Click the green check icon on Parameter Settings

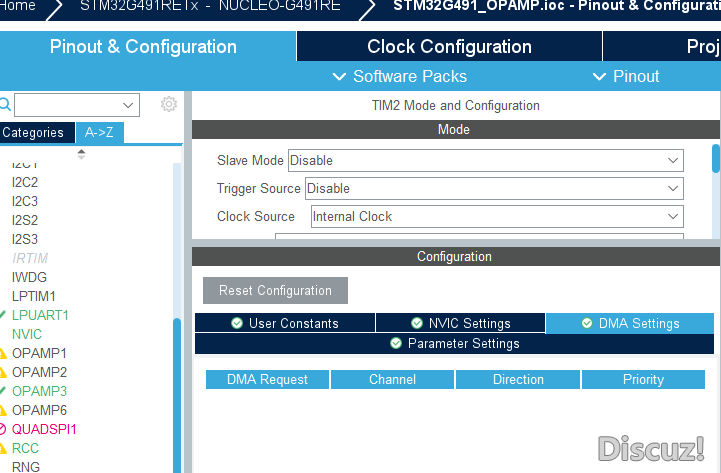396,343
